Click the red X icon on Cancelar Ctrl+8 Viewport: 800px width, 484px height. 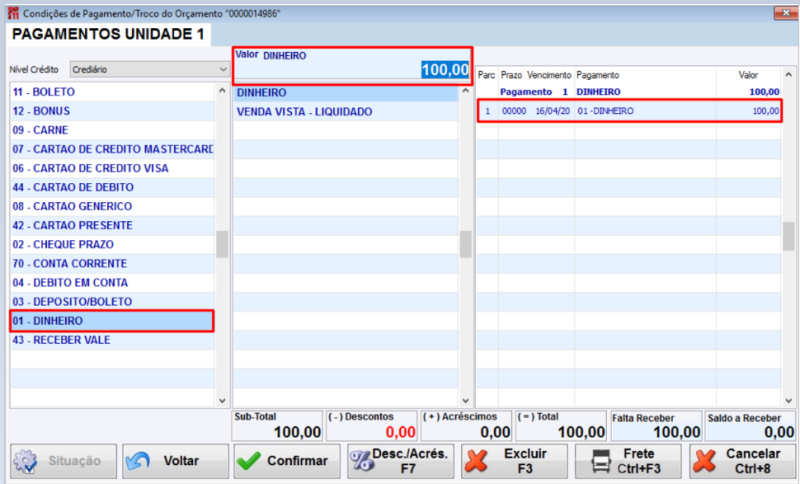(x=704, y=461)
